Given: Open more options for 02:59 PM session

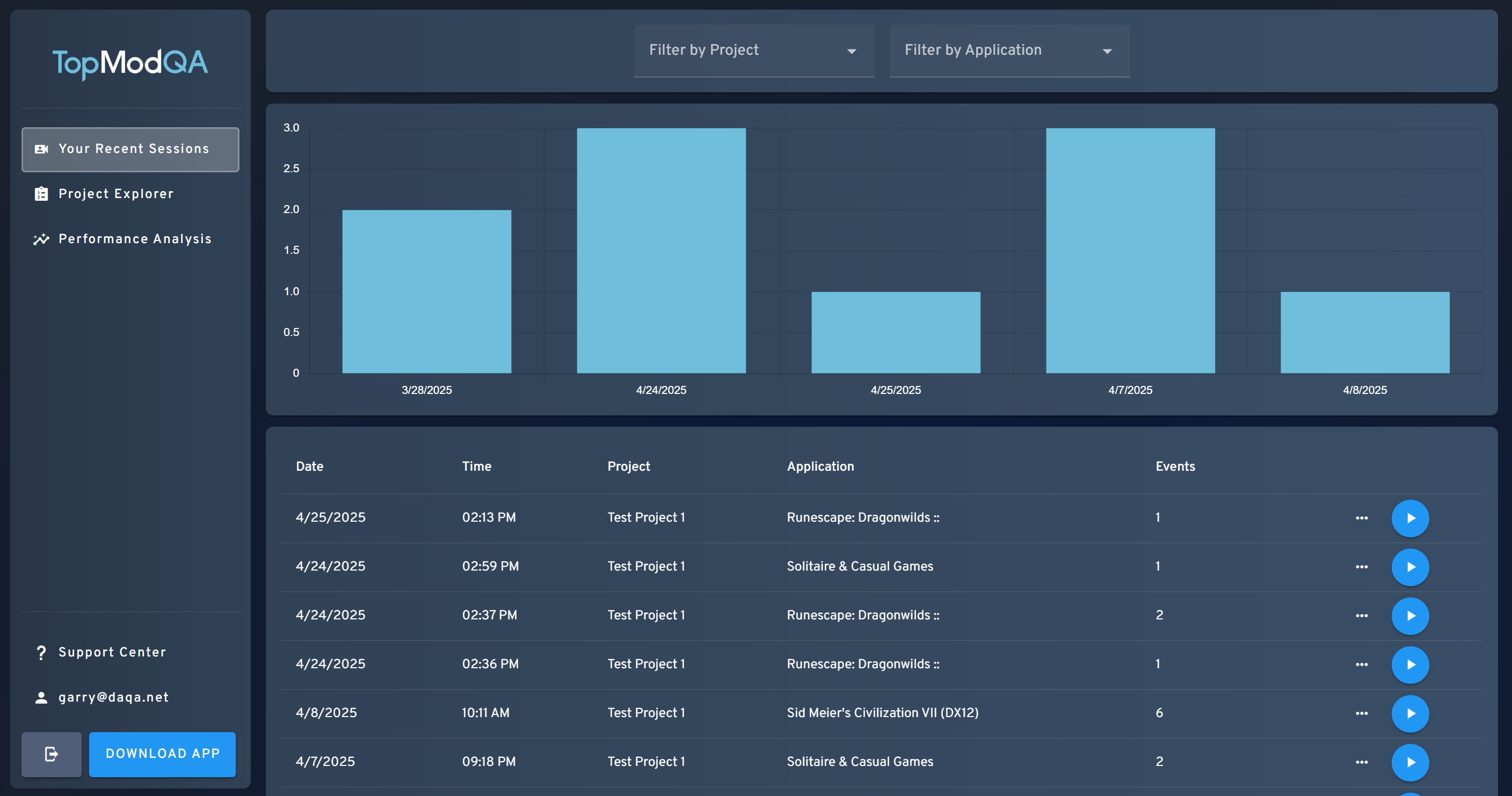Looking at the screenshot, I should click(1361, 567).
